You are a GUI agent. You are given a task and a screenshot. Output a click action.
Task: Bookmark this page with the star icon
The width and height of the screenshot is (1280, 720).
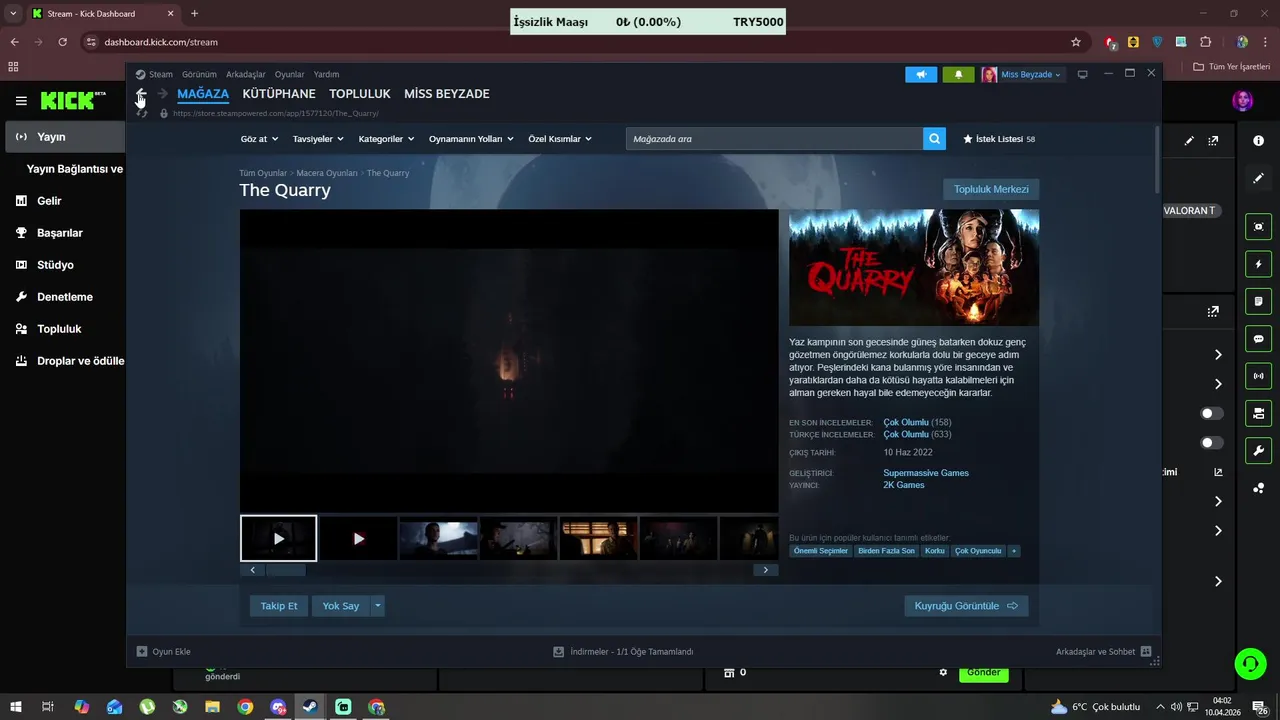[1076, 42]
